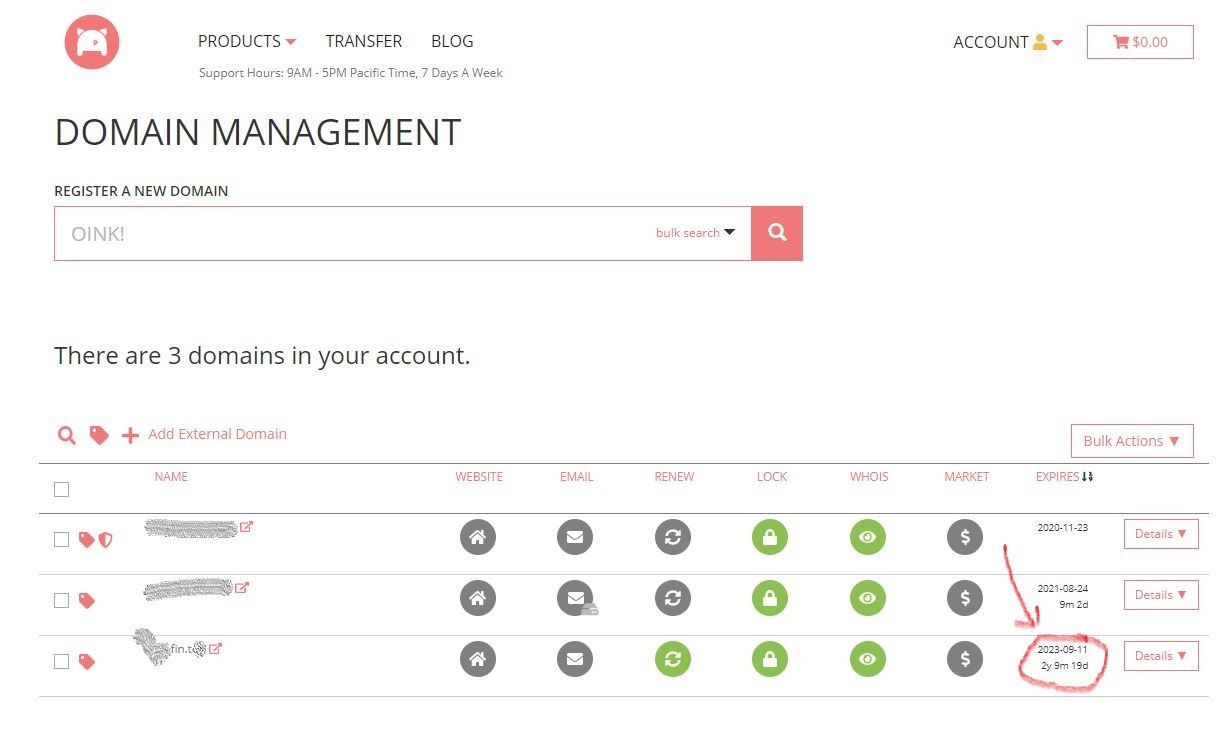Screen dimensions: 1216x729
Task: Open external link for 2023-09-11 domain
Action: pos(215,648)
